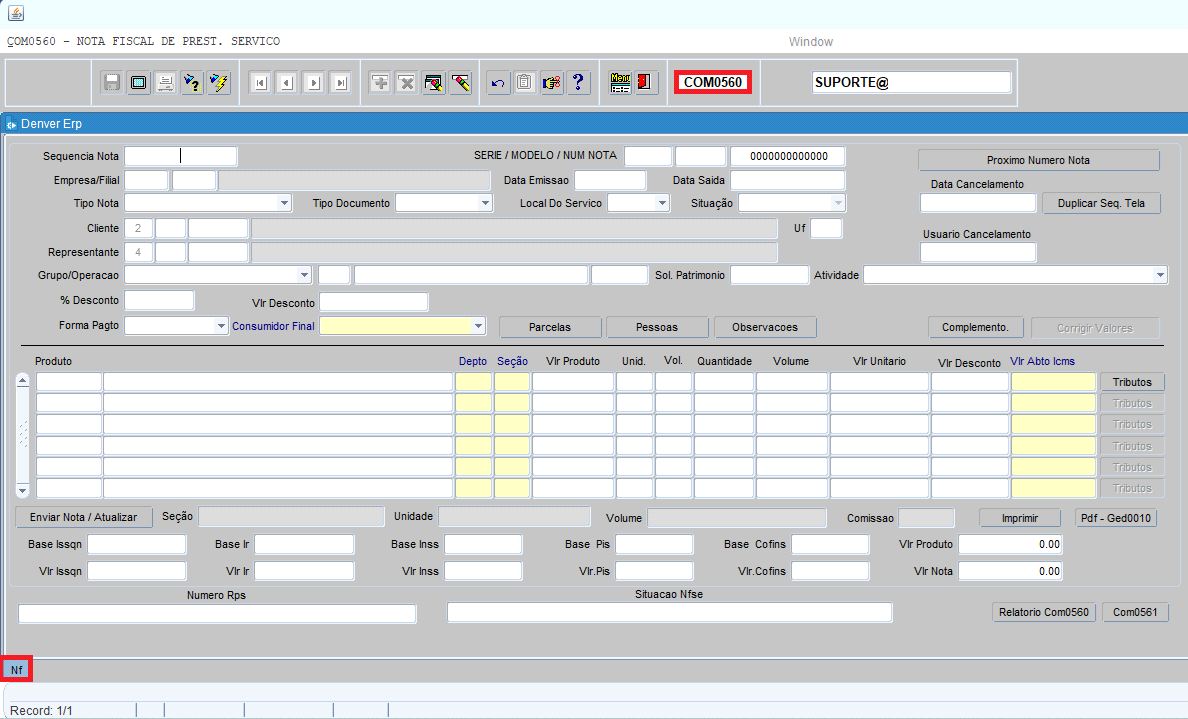Viewport: 1188px width, 719px height.
Task: Open the Menu icon in toolbar
Action: click(621, 82)
